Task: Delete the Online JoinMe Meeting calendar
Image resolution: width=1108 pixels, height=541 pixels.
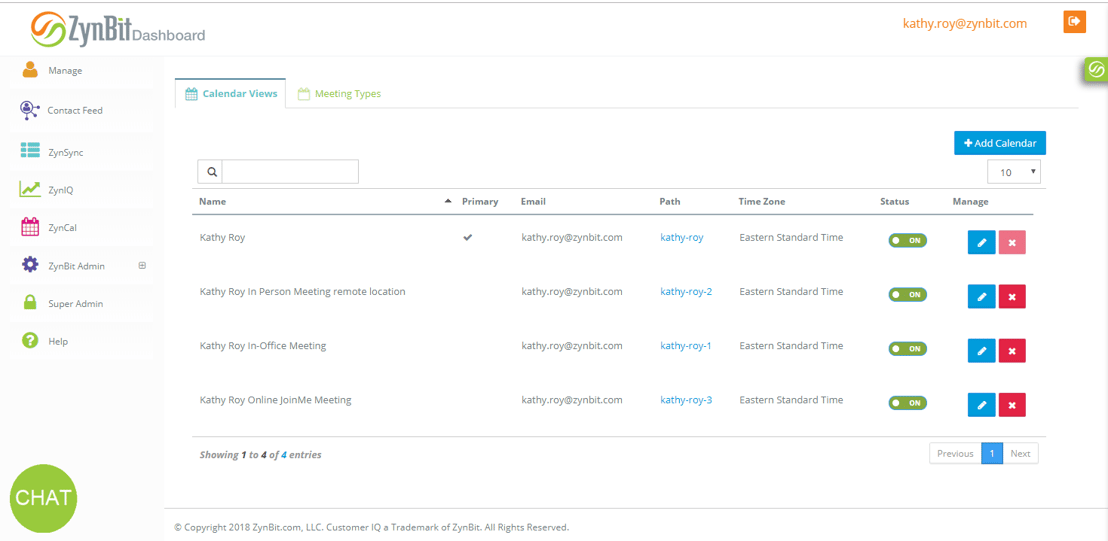Action: [x=1012, y=405]
